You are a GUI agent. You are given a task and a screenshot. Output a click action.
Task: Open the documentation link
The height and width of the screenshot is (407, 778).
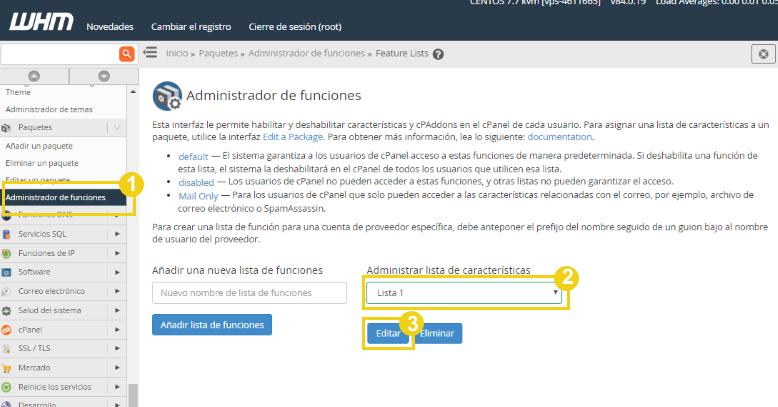point(560,137)
